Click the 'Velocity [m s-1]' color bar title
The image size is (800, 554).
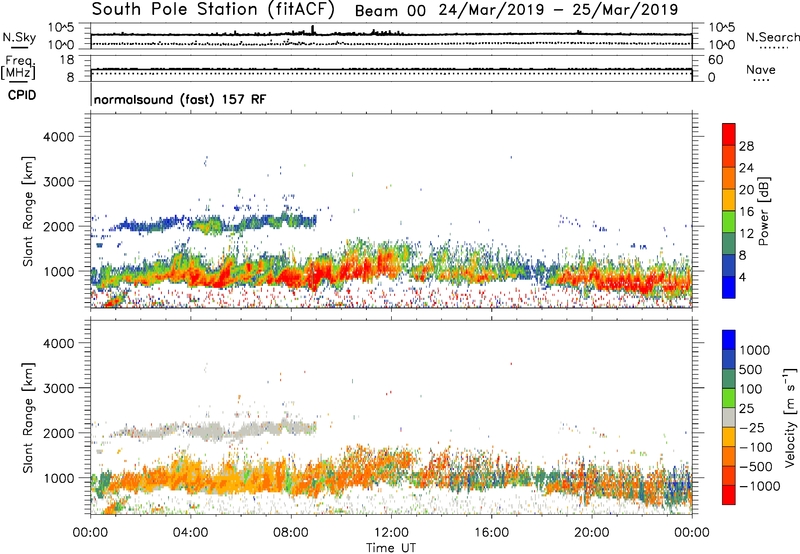pos(790,417)
